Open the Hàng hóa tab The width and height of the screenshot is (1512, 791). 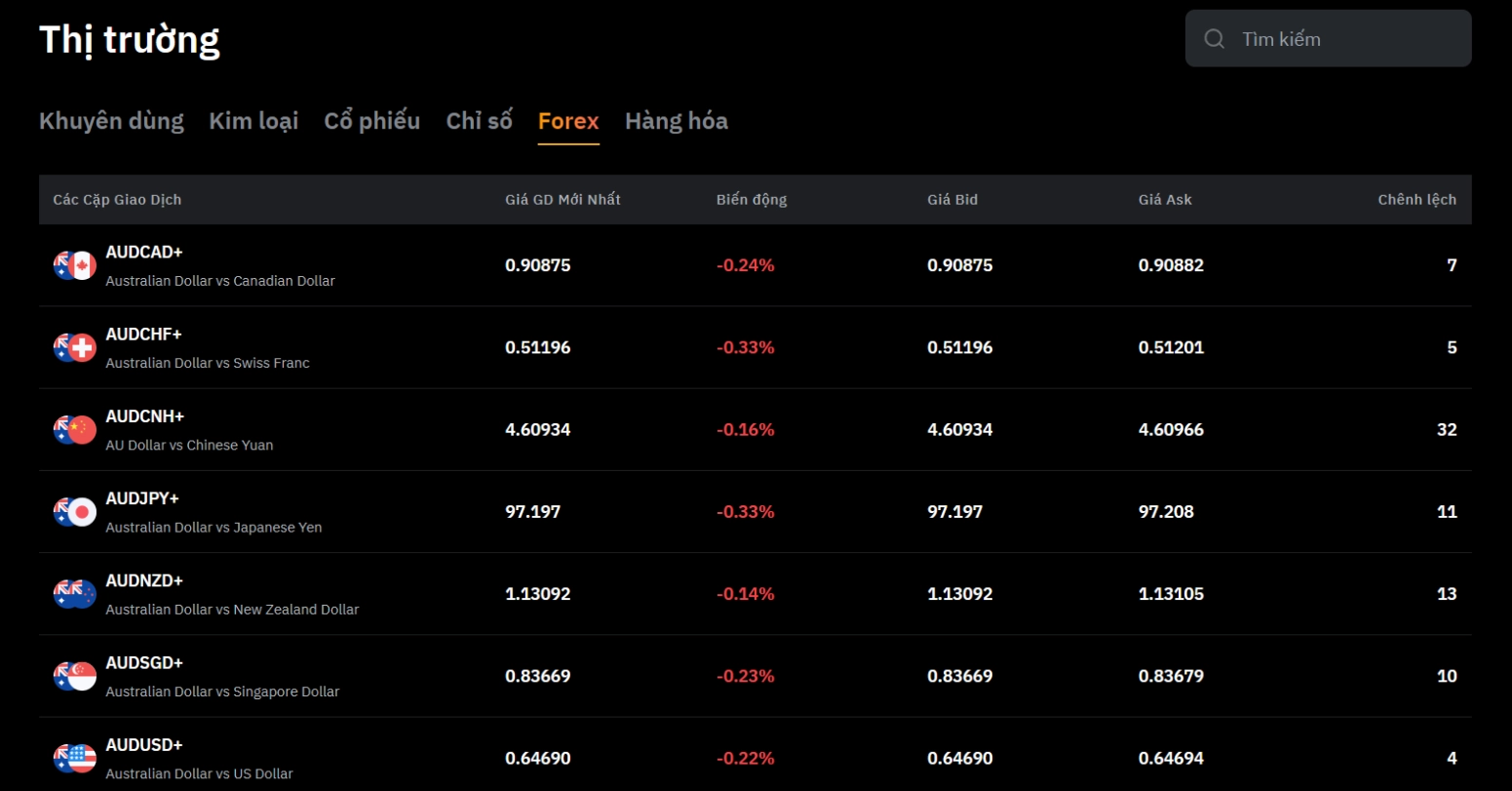[x=676, y=121]
